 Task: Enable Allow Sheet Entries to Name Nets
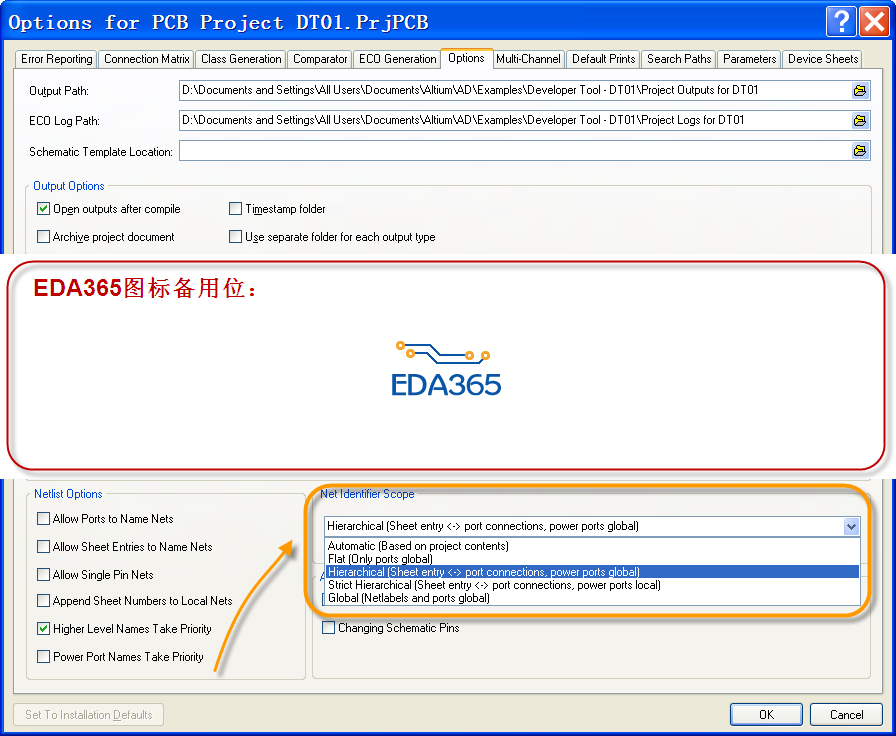pos(43,547)
